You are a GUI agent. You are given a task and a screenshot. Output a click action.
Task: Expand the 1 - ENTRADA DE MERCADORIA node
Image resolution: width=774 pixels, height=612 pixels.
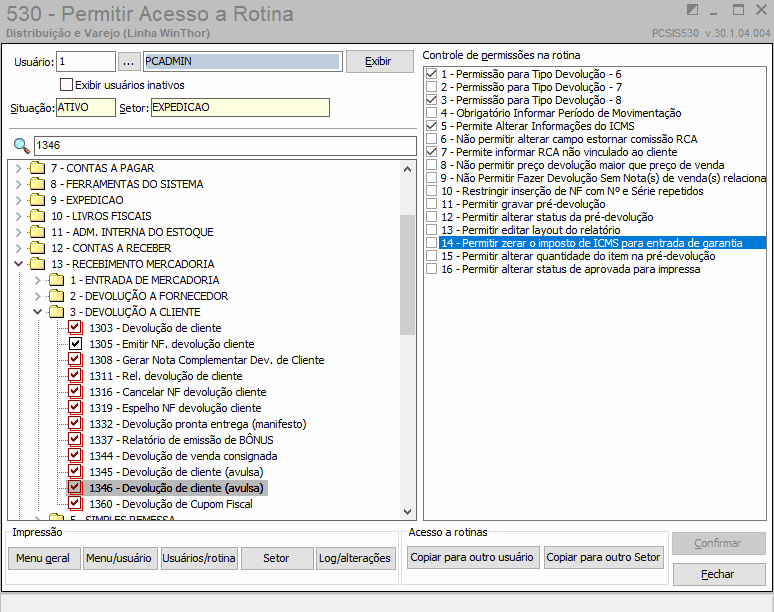pyautogui.click(x=38, y=280)
